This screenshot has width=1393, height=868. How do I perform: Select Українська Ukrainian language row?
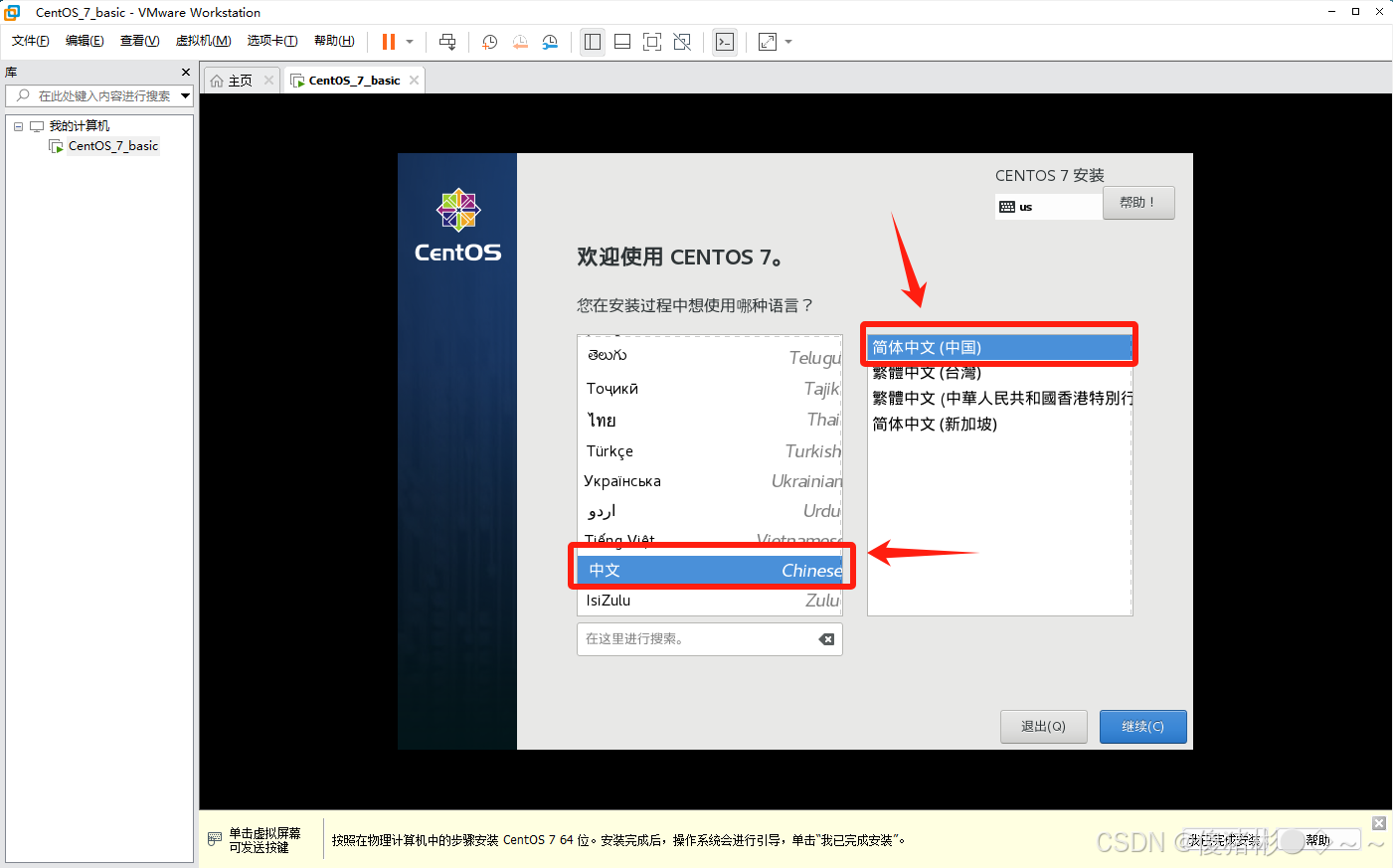pos(709,481)
